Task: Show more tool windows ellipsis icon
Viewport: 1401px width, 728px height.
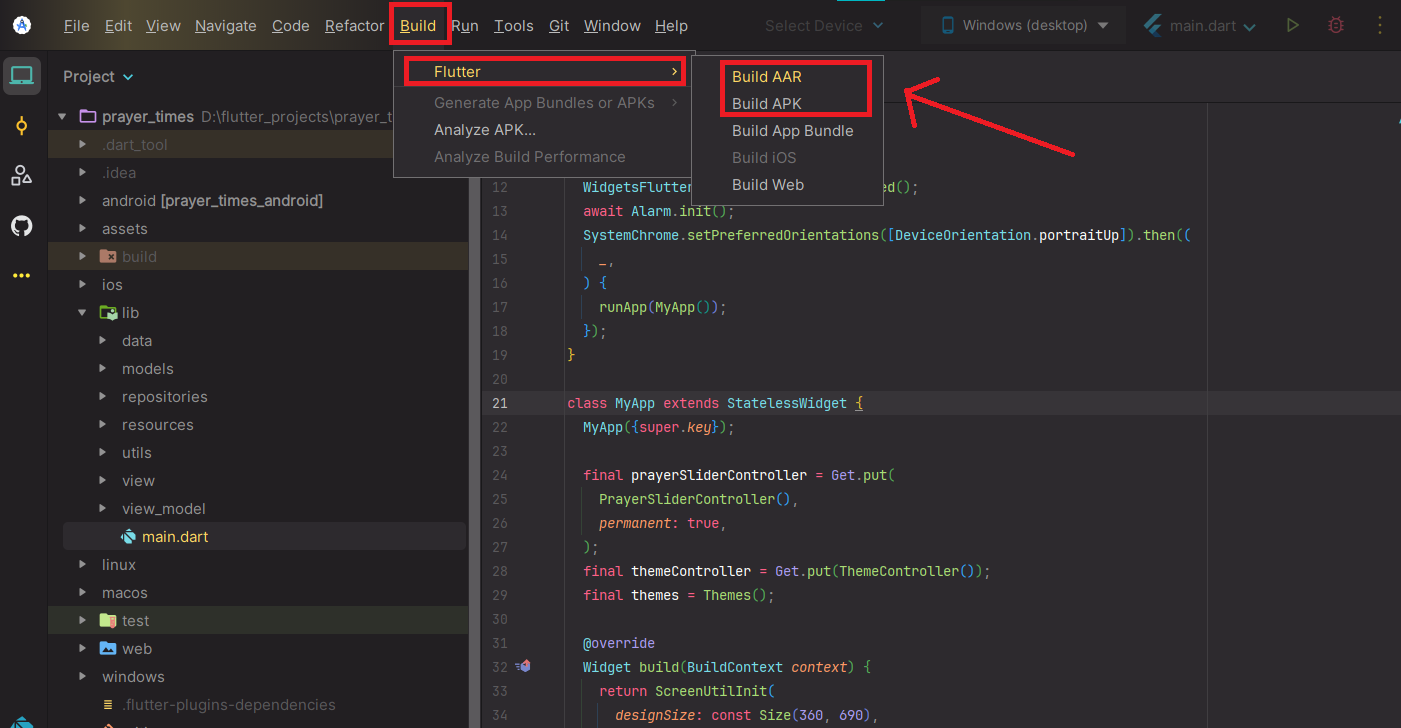Action: click(x=22, y=276)
